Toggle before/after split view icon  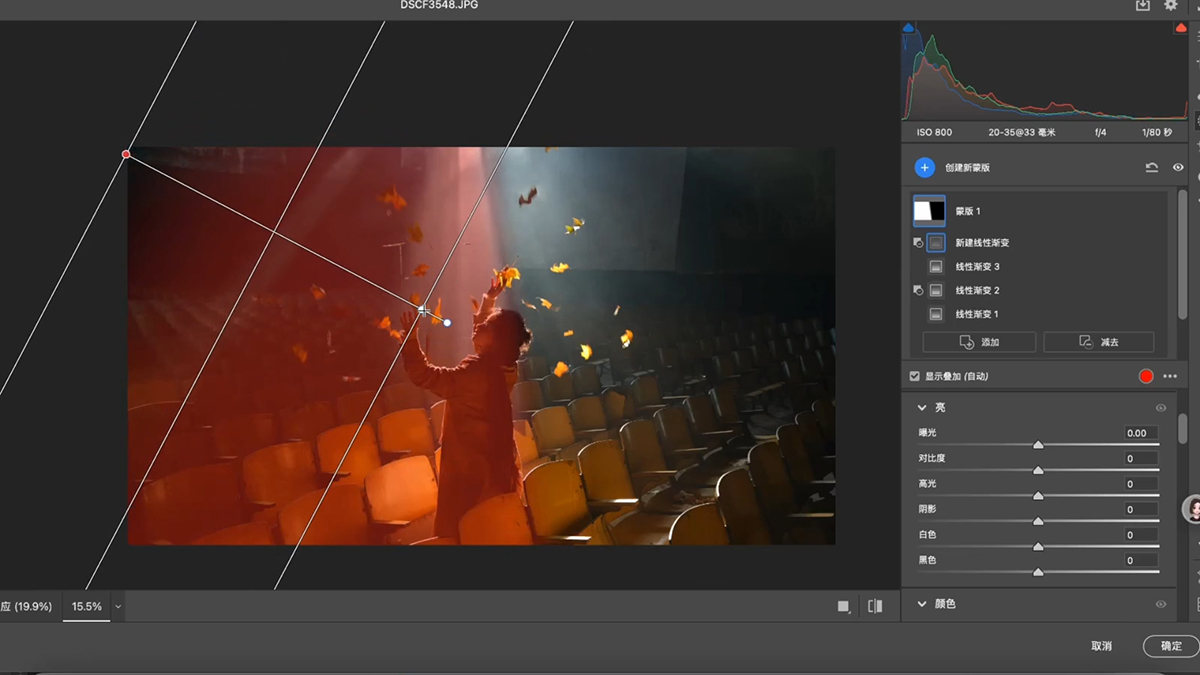pos(875,606)
